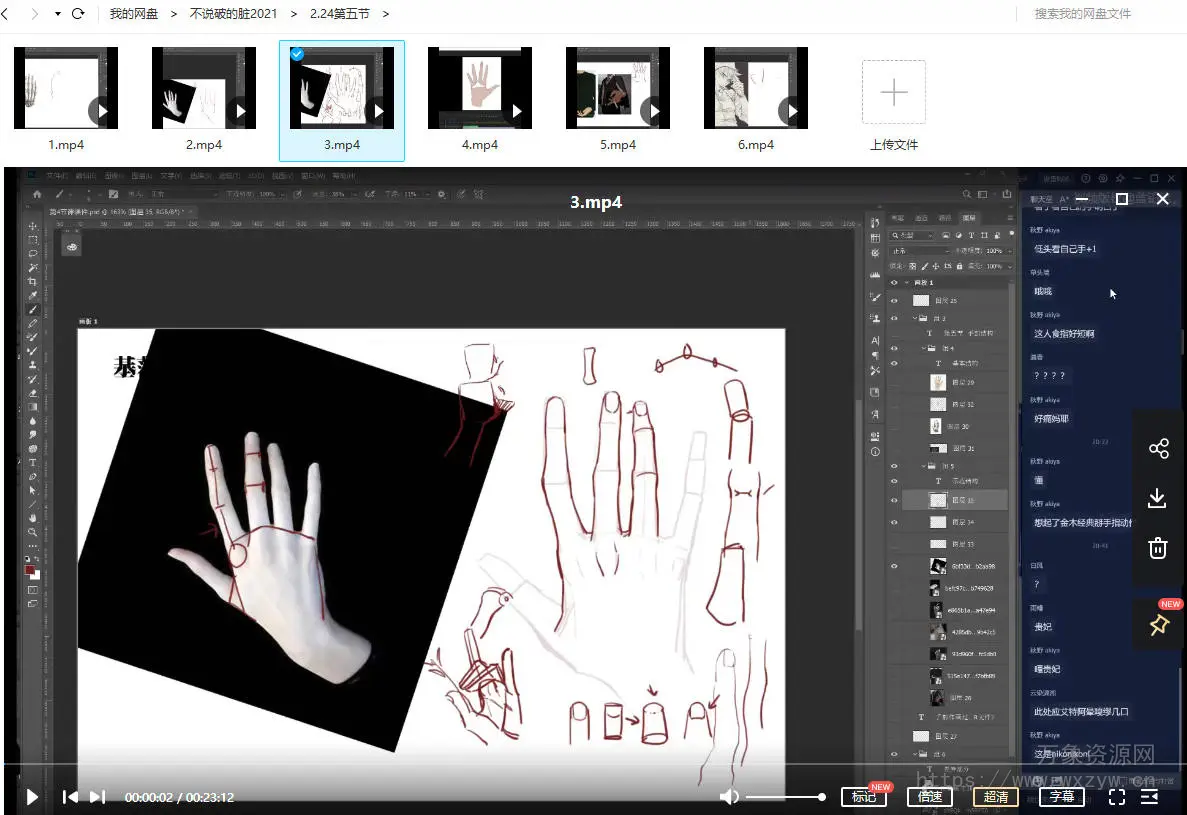Screen dimensions: 1187x815
Task: Open the 倍速 playback speed menu
Action: [930, 797]
